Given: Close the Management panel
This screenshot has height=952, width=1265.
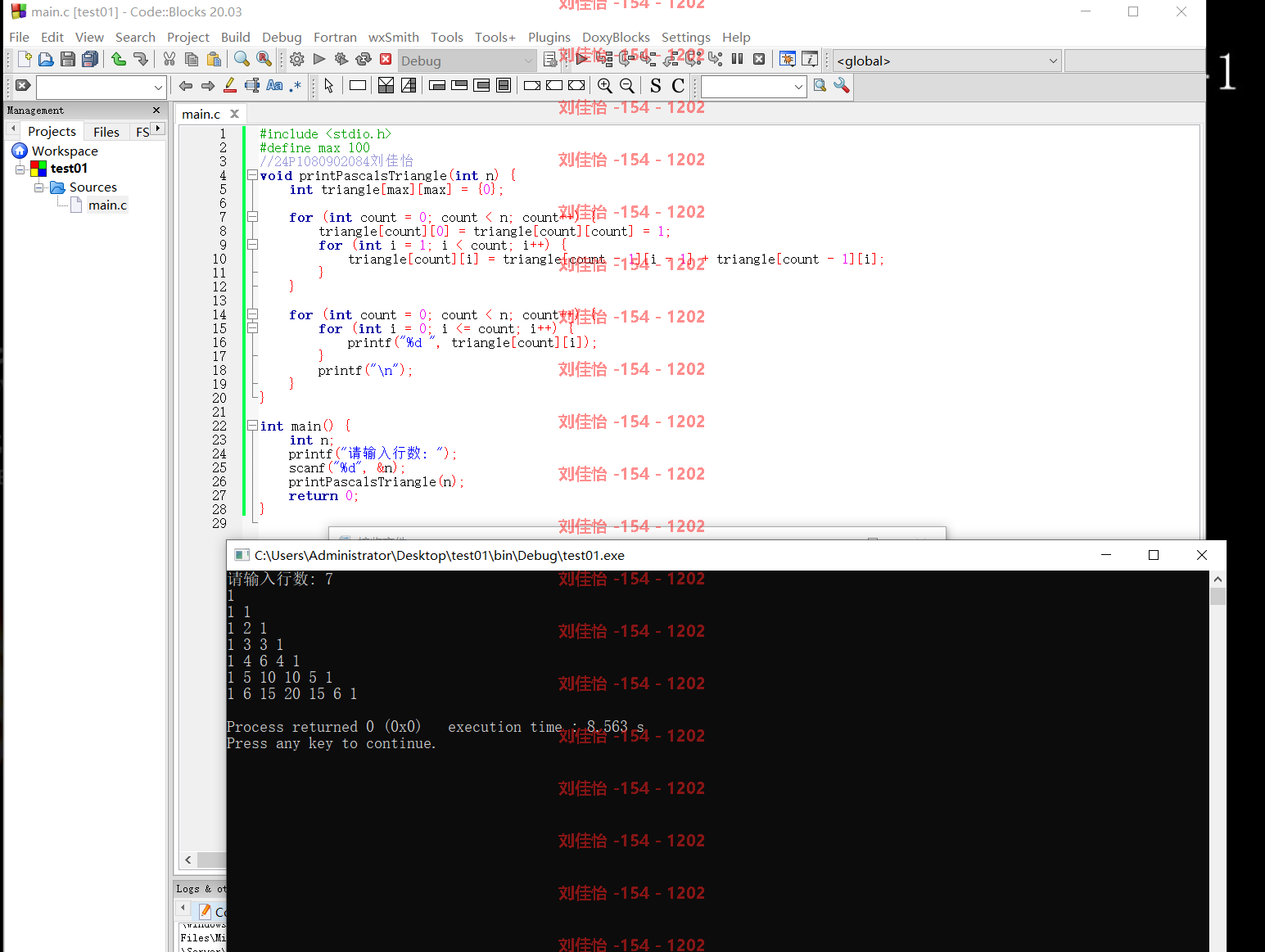Looking at the screenshot, I should click(x=156, y=110).
